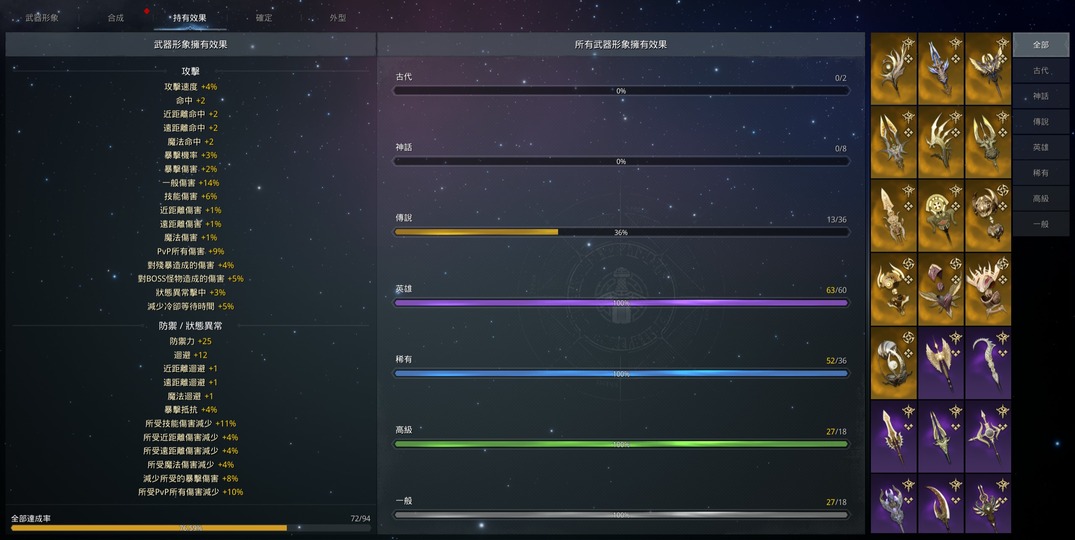
Task: Click the purple 英雄 progress bar
Action: [621, 303]
